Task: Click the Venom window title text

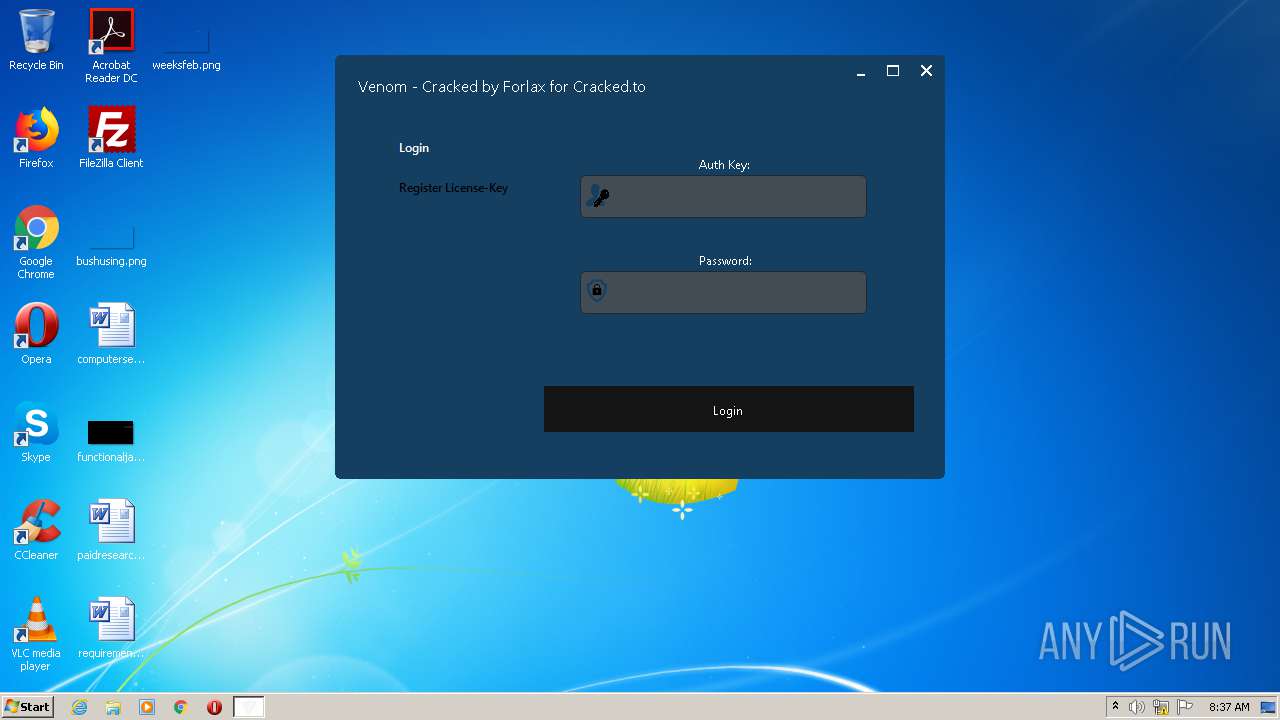Action: pyautogui.click(x=502, y=87)
